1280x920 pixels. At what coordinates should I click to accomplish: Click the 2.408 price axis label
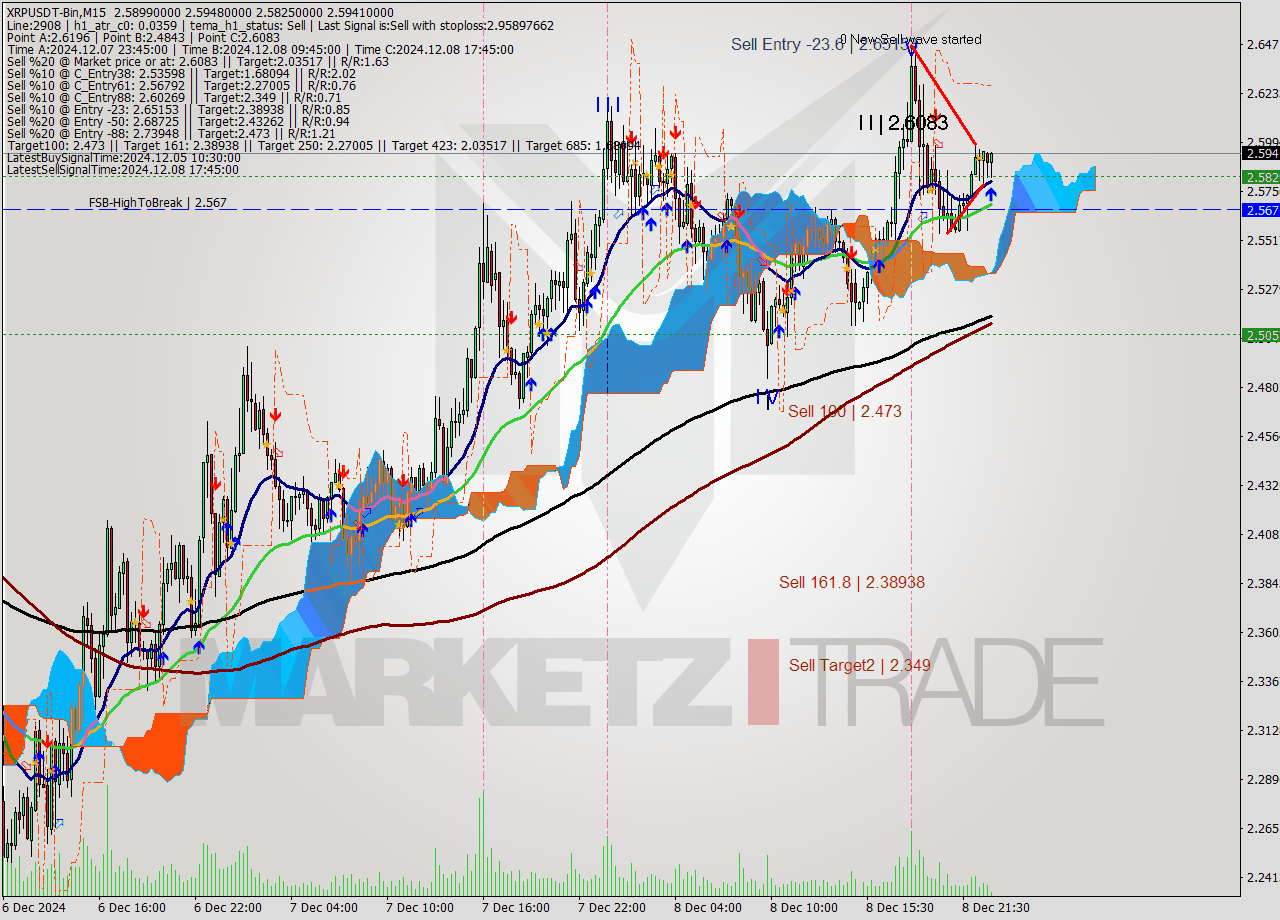point(1261,534)
